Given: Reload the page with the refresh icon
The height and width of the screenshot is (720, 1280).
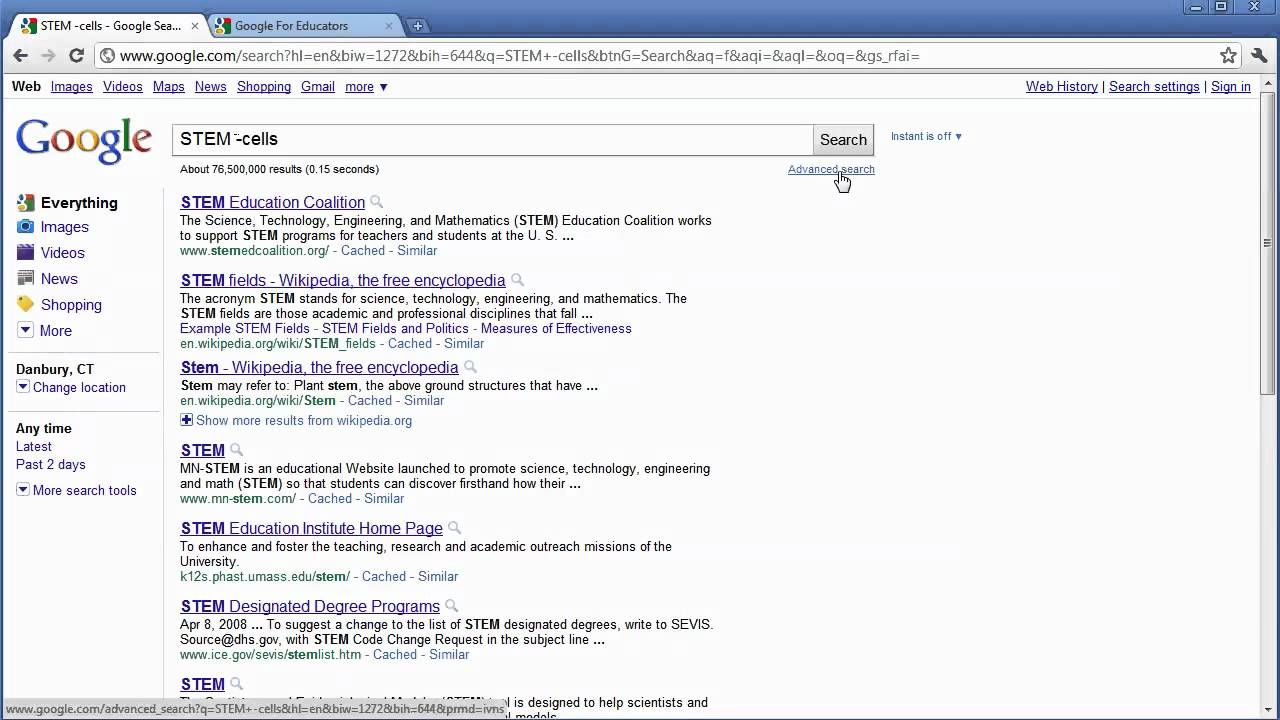Looking at the screenshot, I should point(76,56).
